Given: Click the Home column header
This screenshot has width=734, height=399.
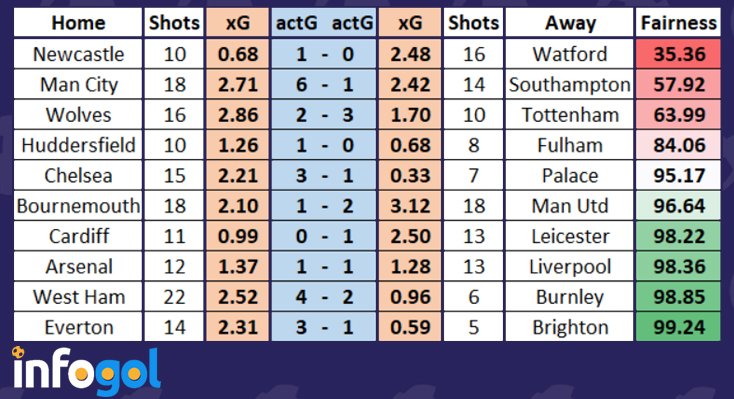Looking at the screenshot, I should coord(78,23).
